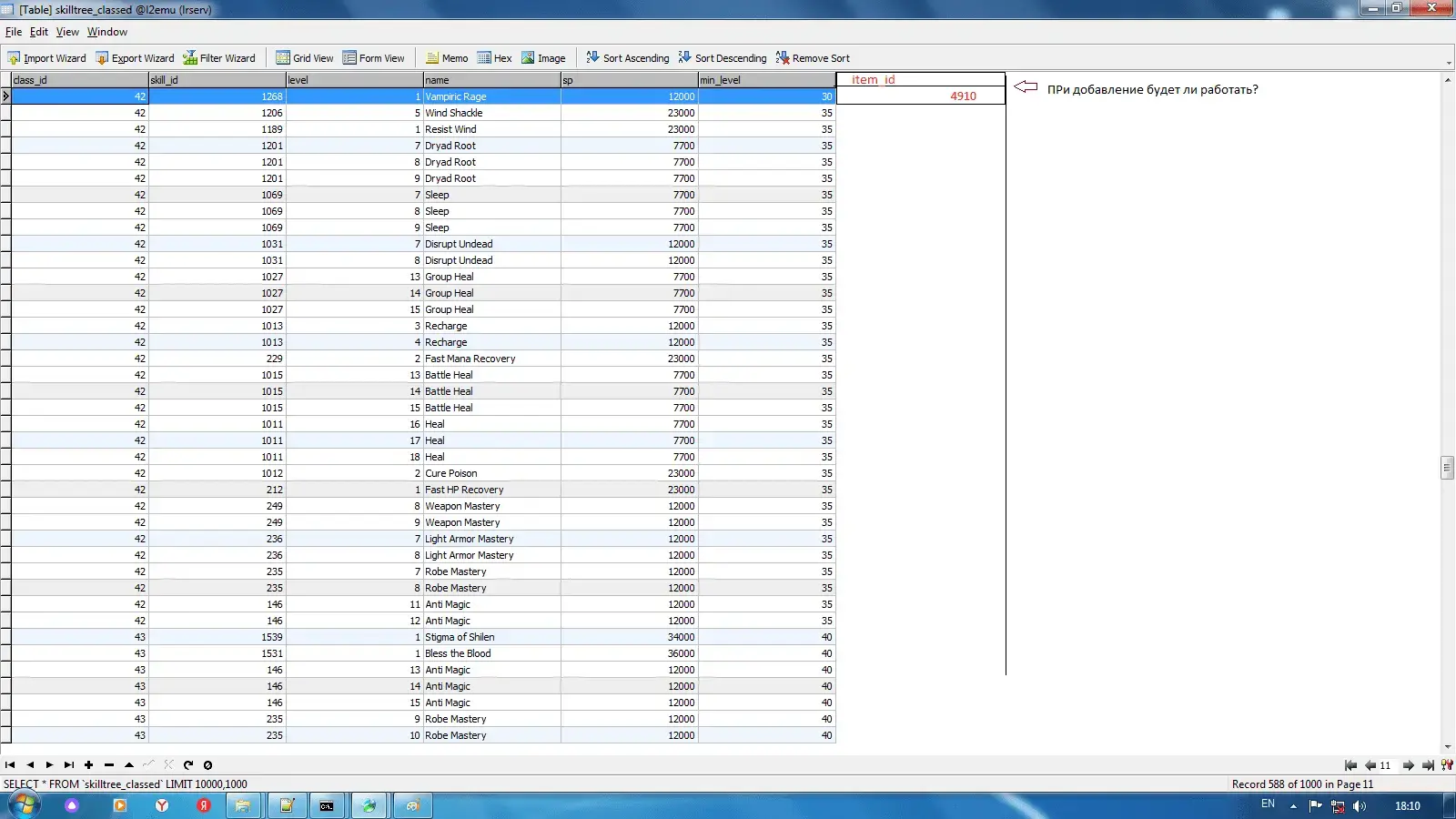Add a new record with plus icon
This screenshot has width=1456, height=819.
88,765
